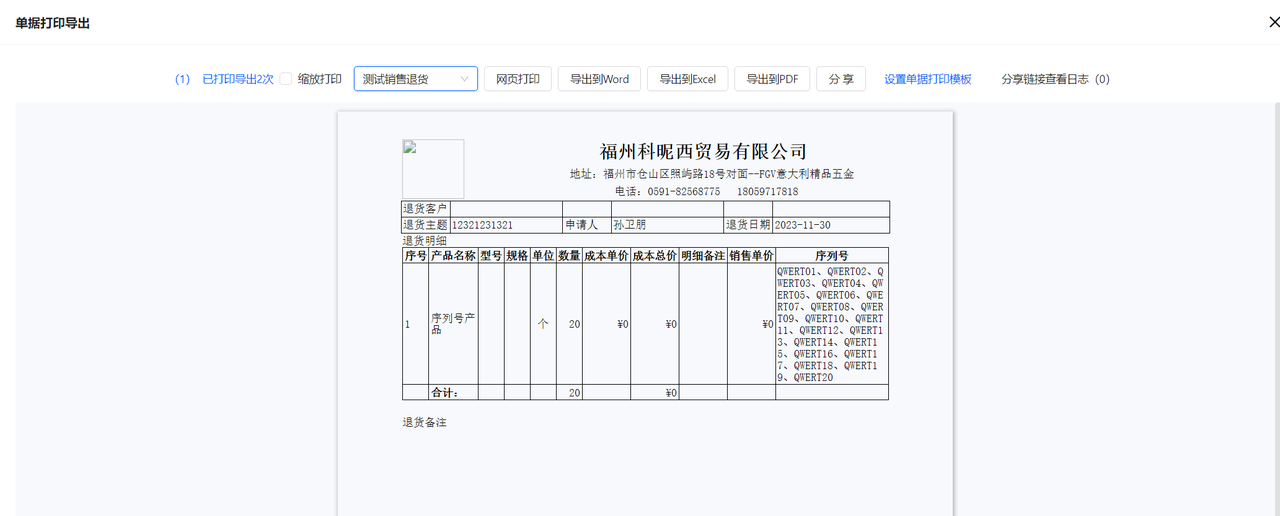Click the 序列号 column header

pos(832,256)
